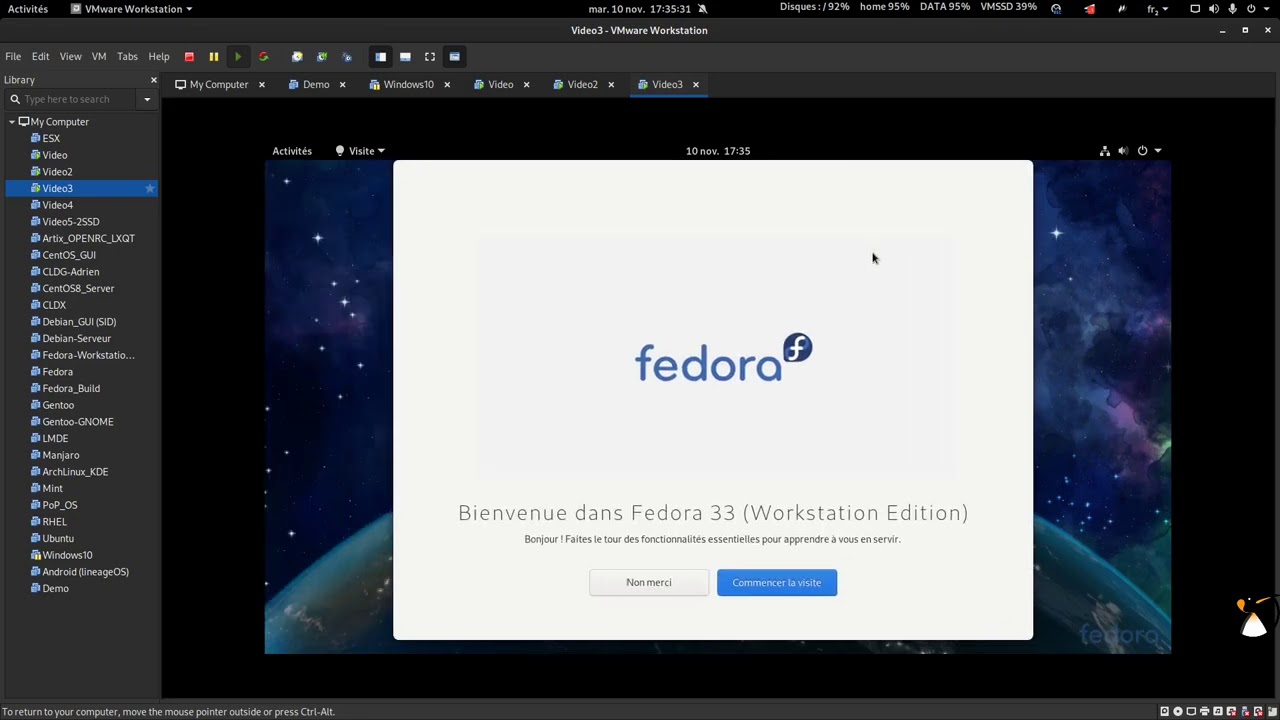
Task: Open guest Activités overview
Action: click(x=292, y=151)
